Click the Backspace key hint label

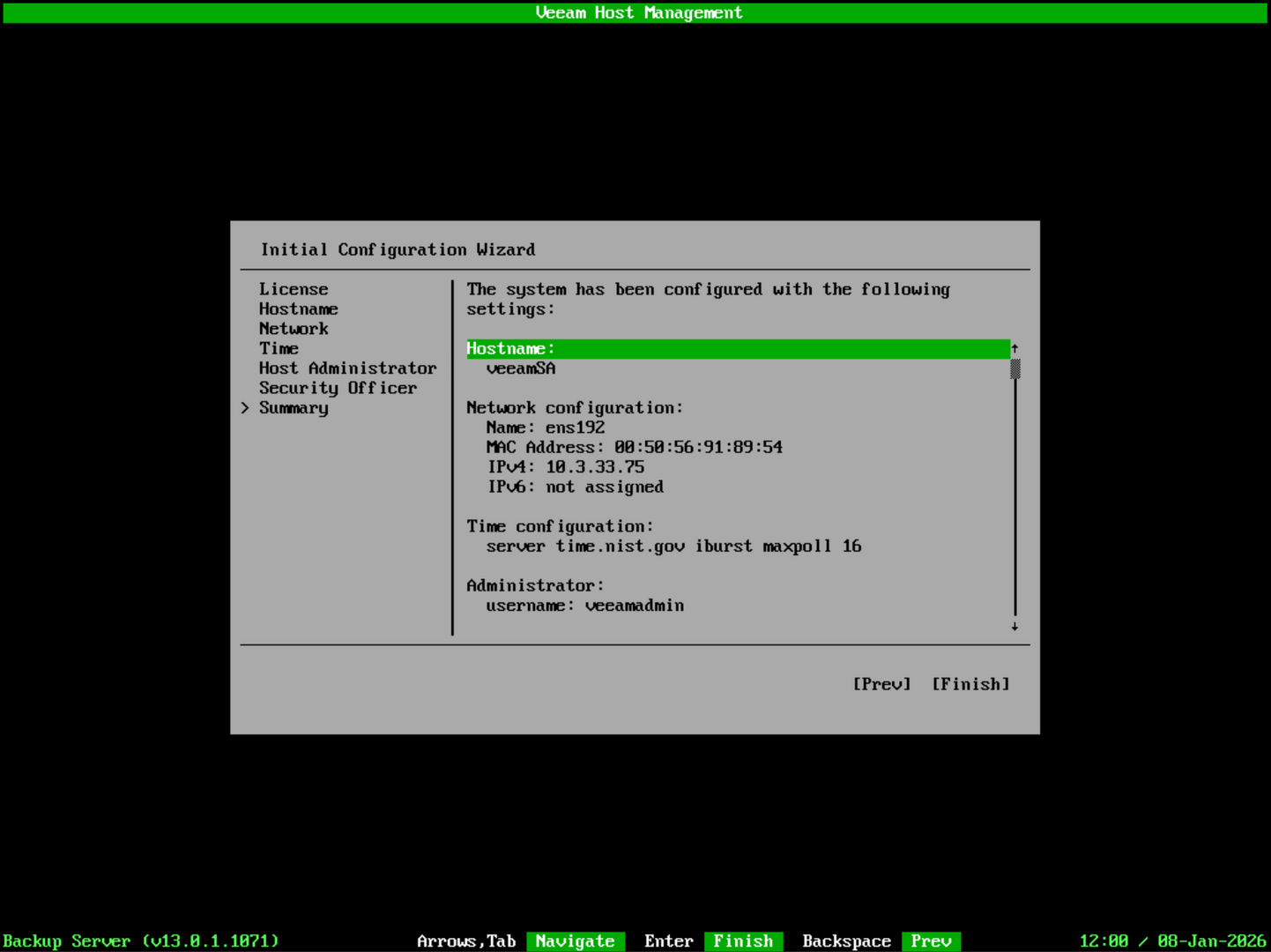tap(847, 941)
